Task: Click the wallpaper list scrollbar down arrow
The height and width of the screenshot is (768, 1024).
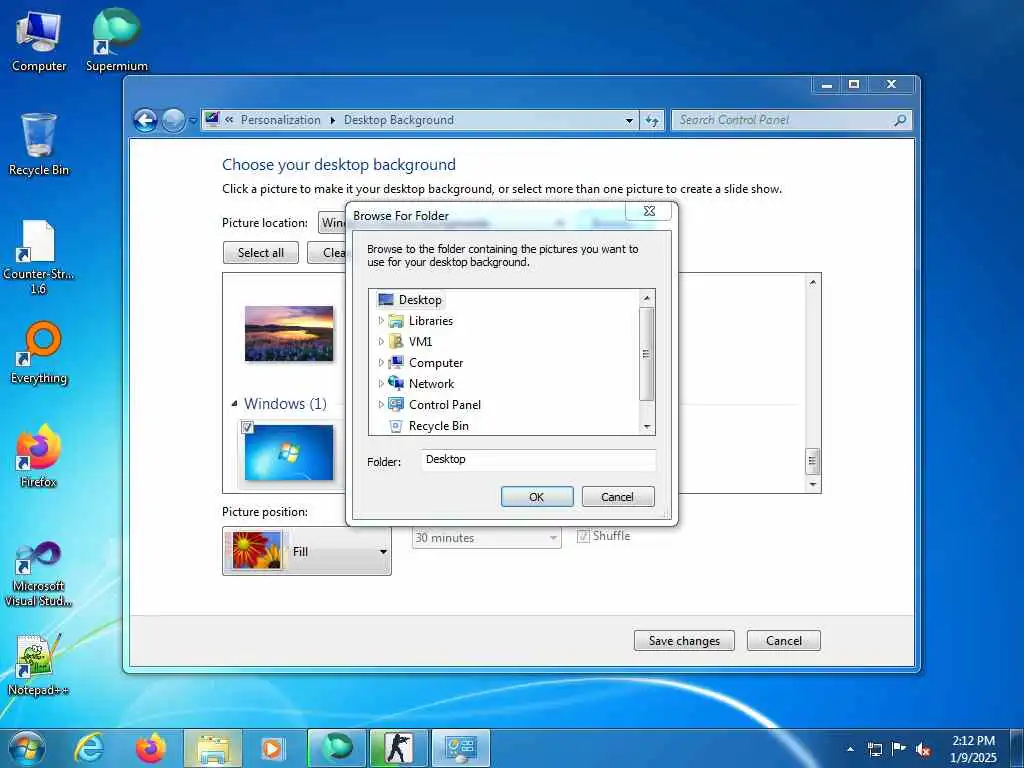Action: click(x=813, y=485)
